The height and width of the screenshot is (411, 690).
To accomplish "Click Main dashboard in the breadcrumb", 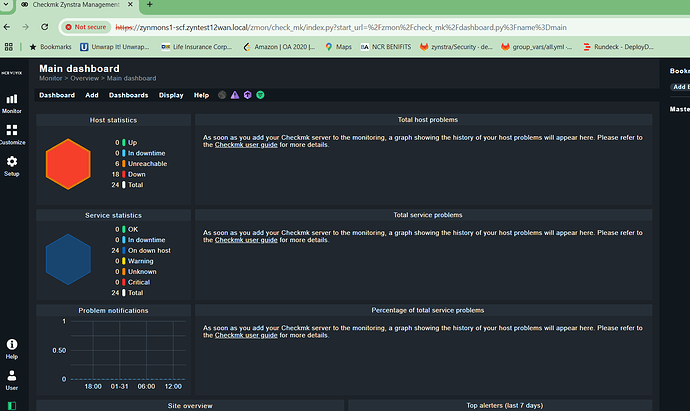I will point(132,78).
